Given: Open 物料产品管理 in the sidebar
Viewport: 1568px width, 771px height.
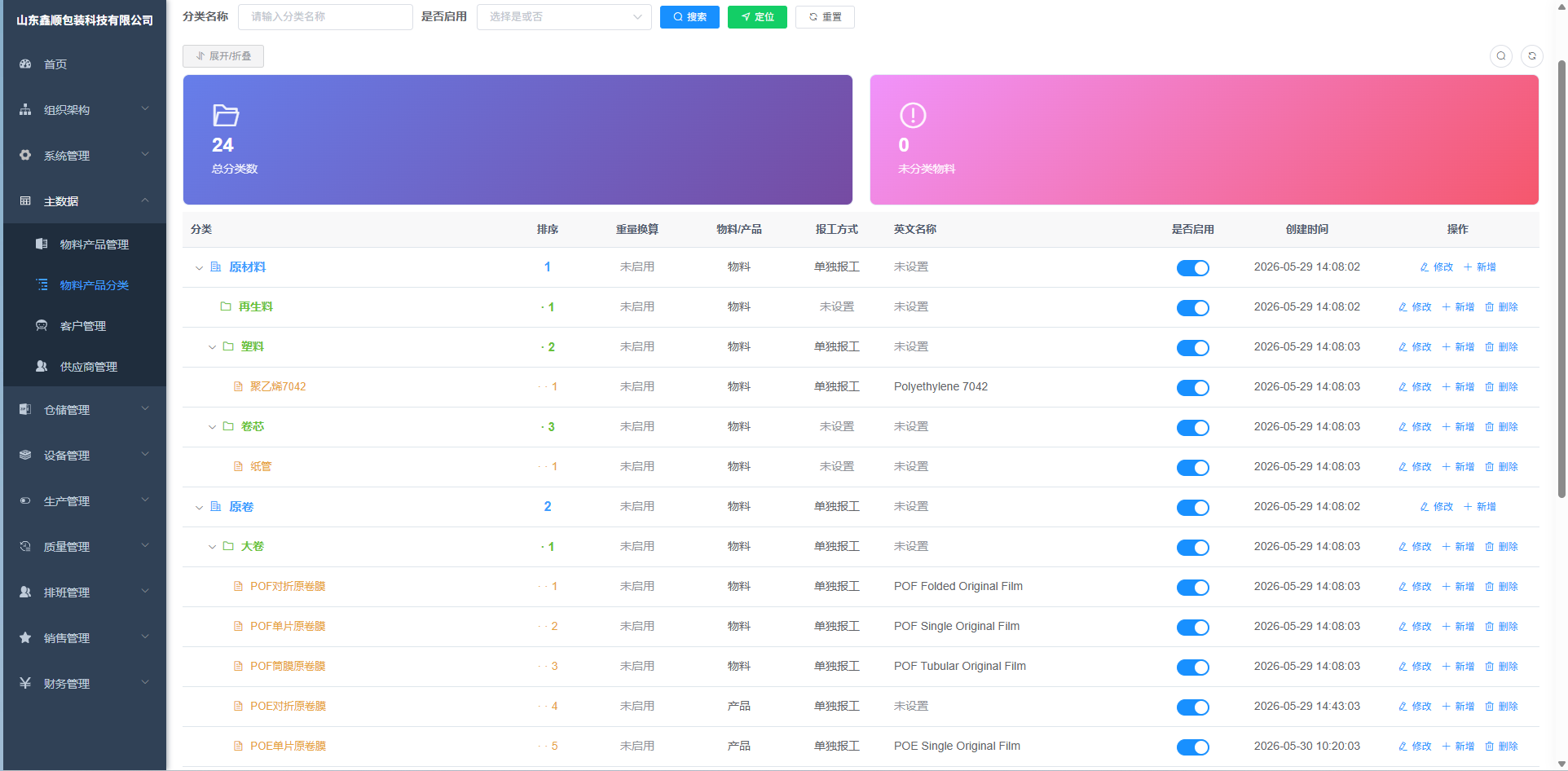Looking at the screenshot, I should click(x=94, y=245).
